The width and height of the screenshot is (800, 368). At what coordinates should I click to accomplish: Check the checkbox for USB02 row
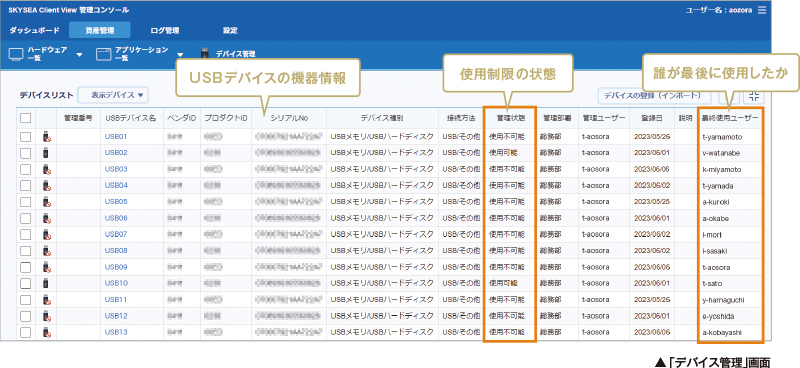26,153
